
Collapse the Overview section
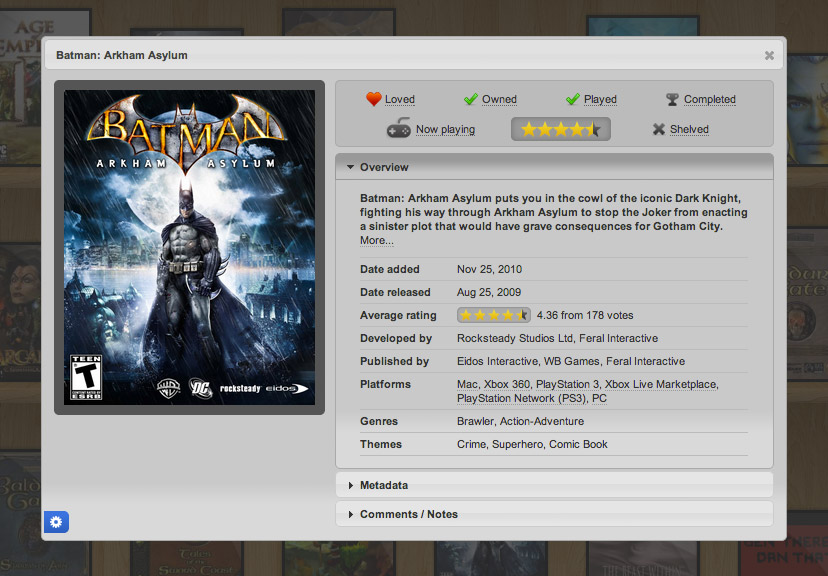[384, 167]
